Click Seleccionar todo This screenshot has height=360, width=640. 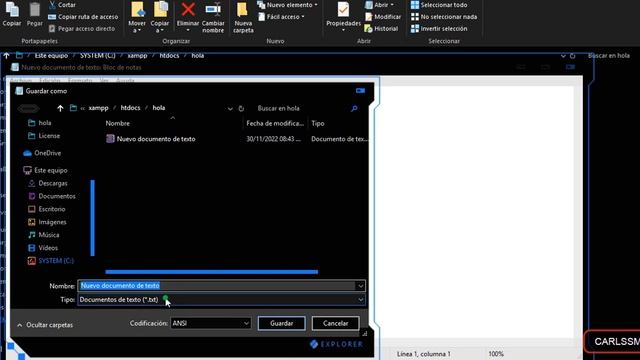439,5
